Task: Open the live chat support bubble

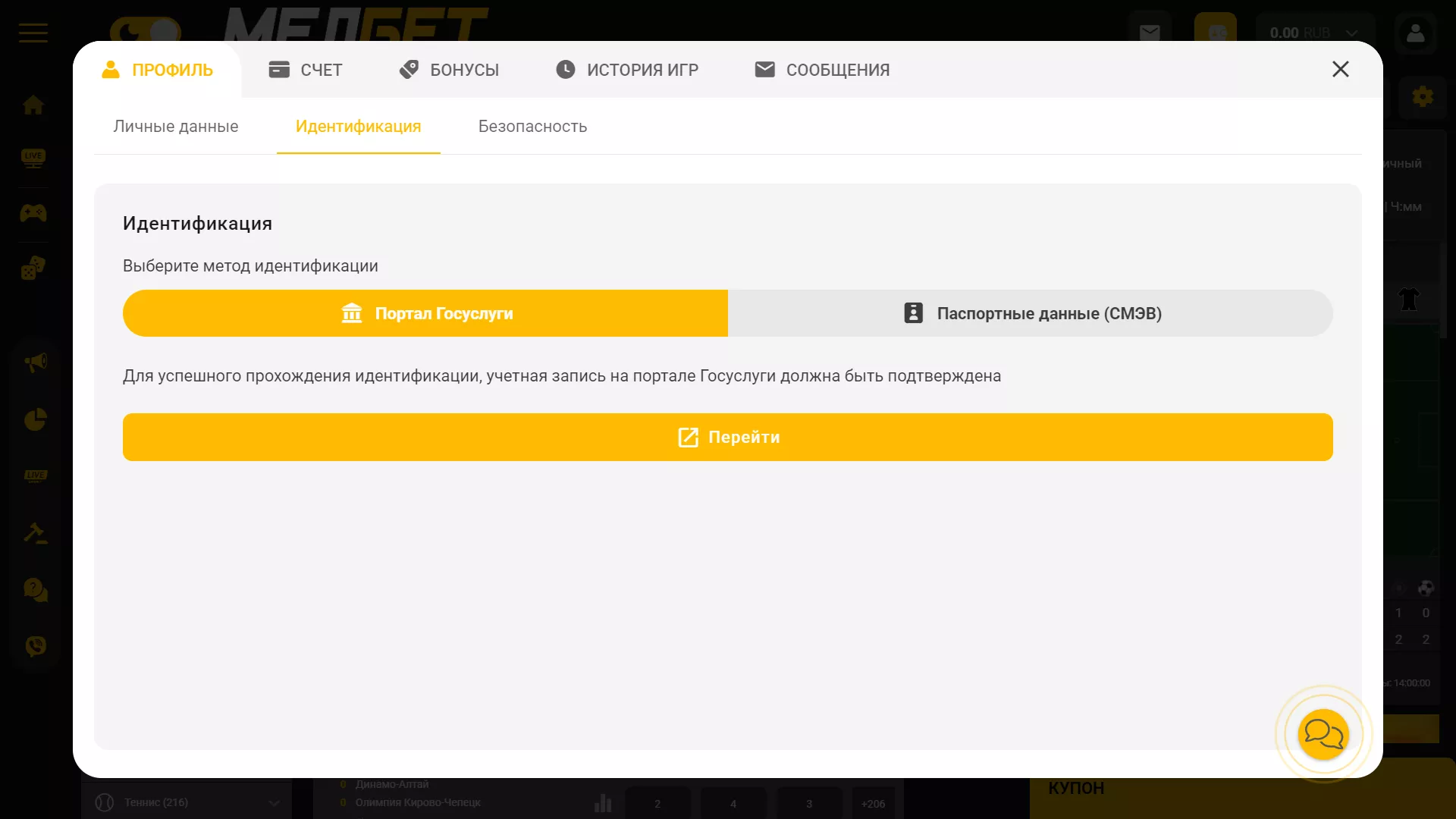Action: pos(1323,734)
